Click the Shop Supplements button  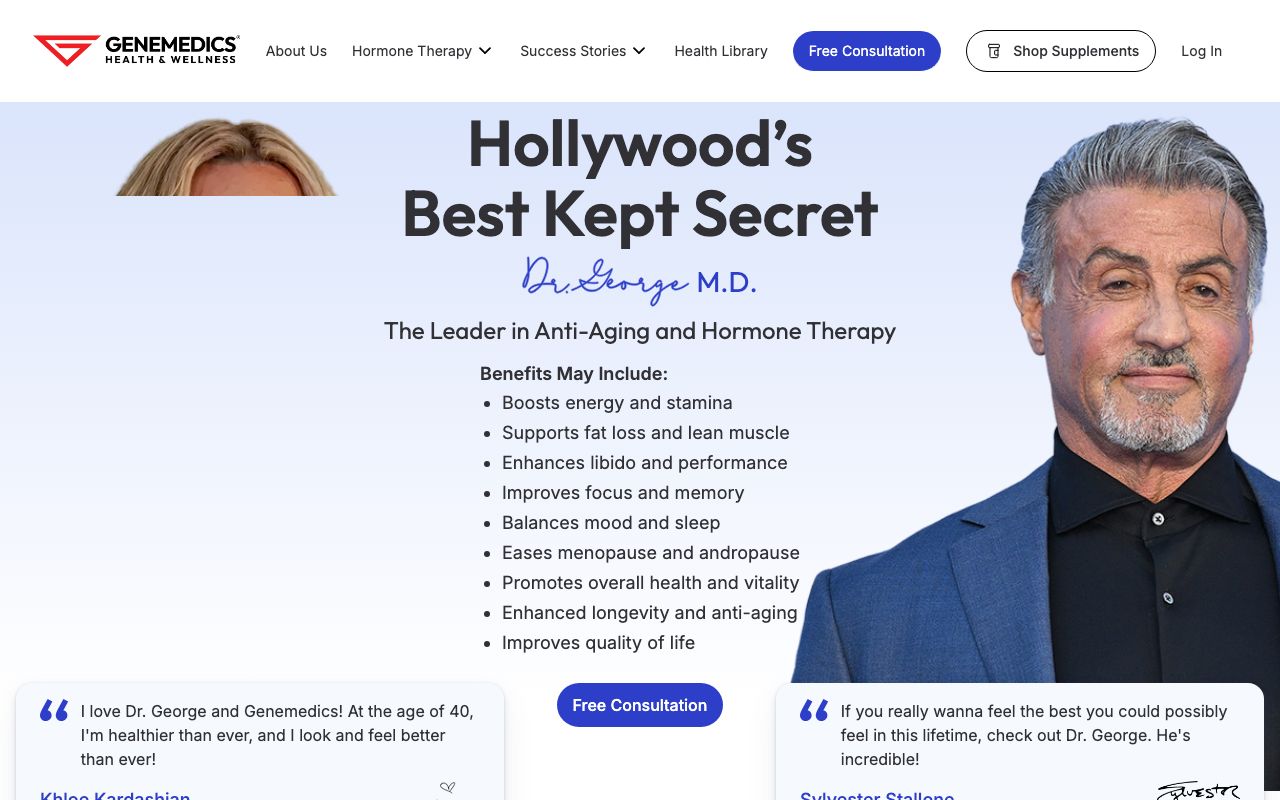pyautogui.click(x=1061, y=51)
